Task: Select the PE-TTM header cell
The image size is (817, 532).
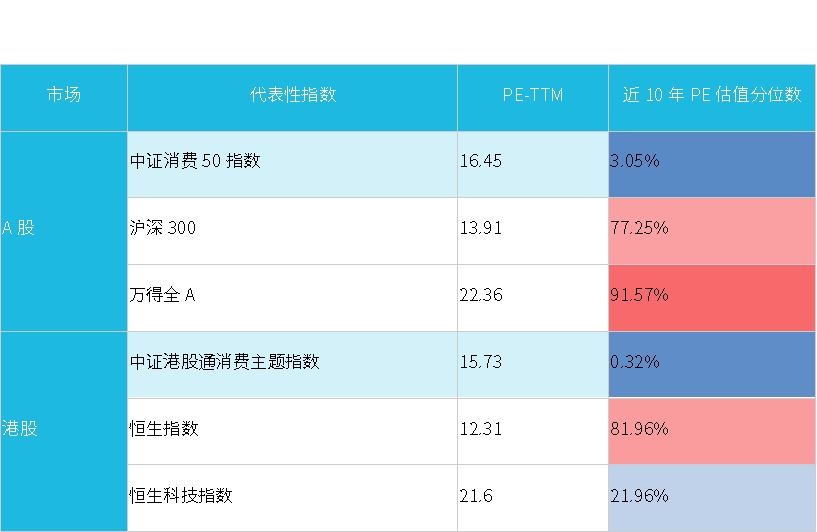Action: point(532,96)
